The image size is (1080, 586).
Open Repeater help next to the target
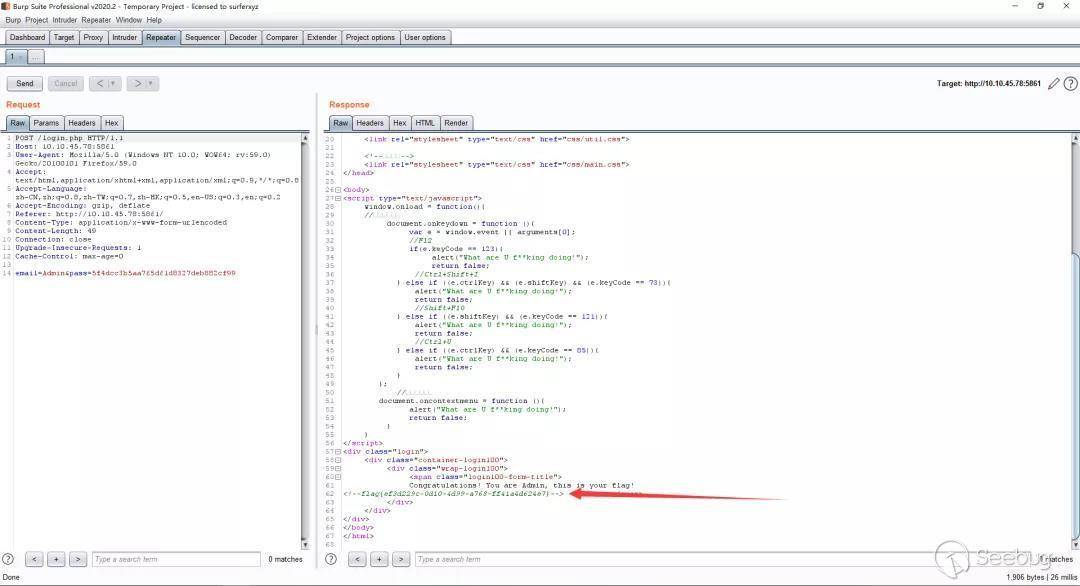click(x=1070, y=84)
